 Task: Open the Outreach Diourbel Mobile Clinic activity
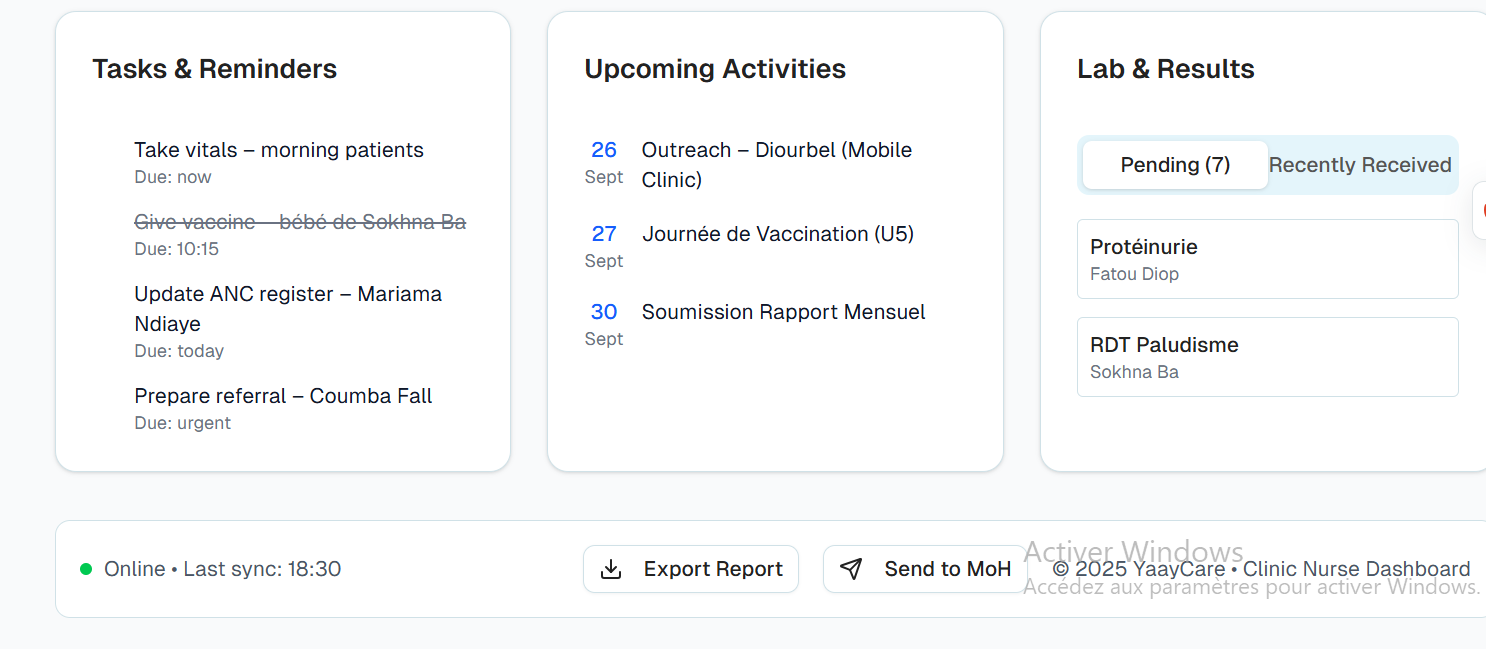[x=777, y=164]
